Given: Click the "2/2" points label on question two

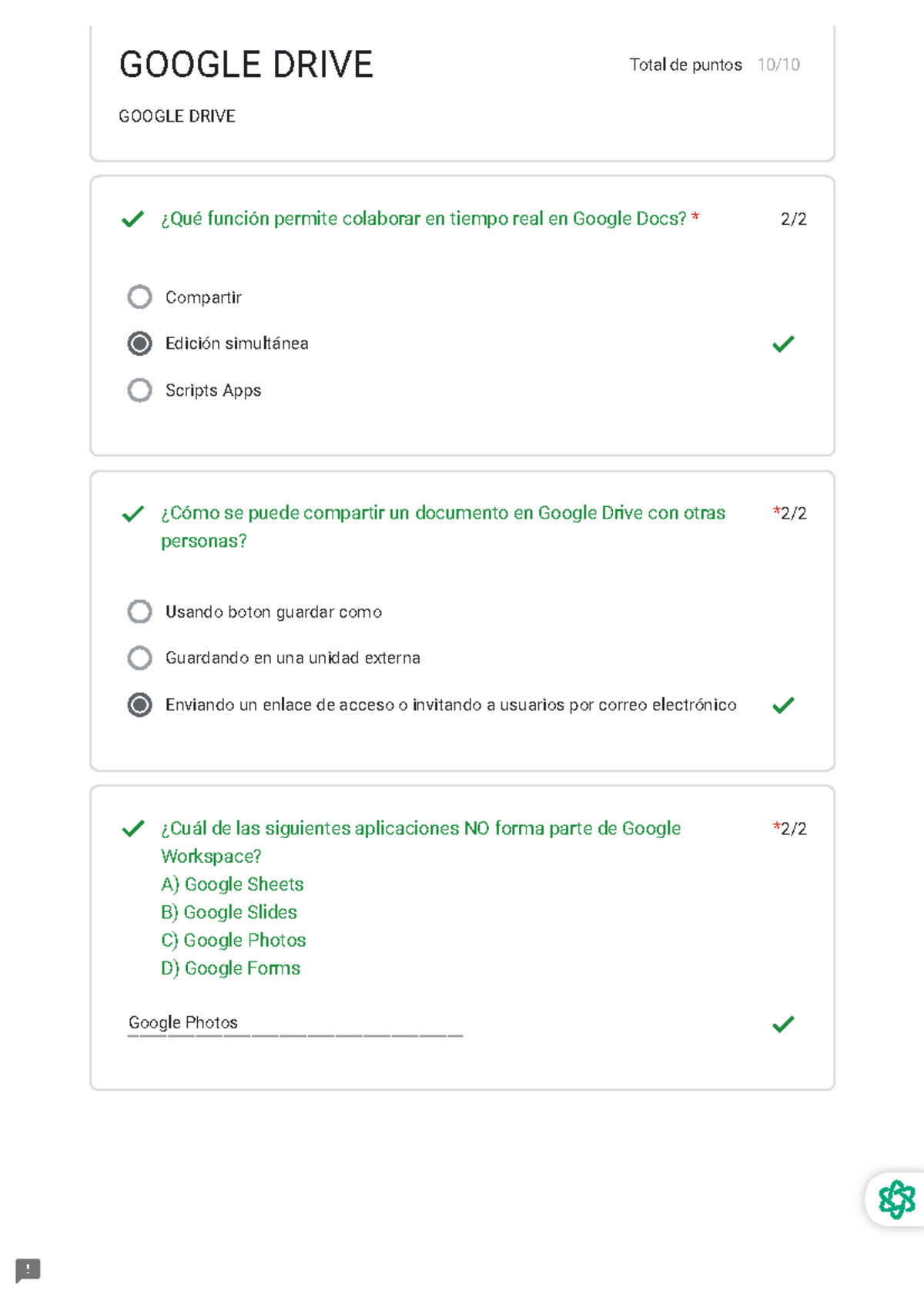Looking at the screenshot, I should [x=792, y=512].
